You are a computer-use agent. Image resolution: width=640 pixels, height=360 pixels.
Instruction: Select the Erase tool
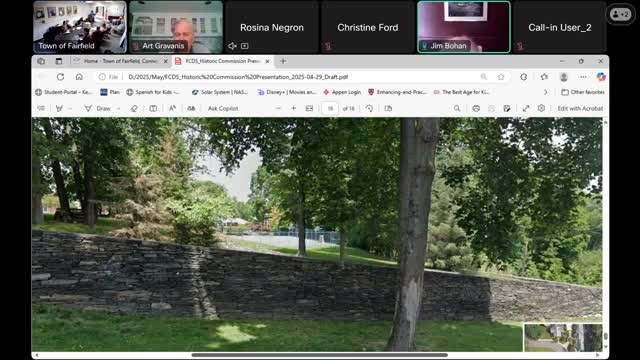pyautogui.click(x=134, y=108)
